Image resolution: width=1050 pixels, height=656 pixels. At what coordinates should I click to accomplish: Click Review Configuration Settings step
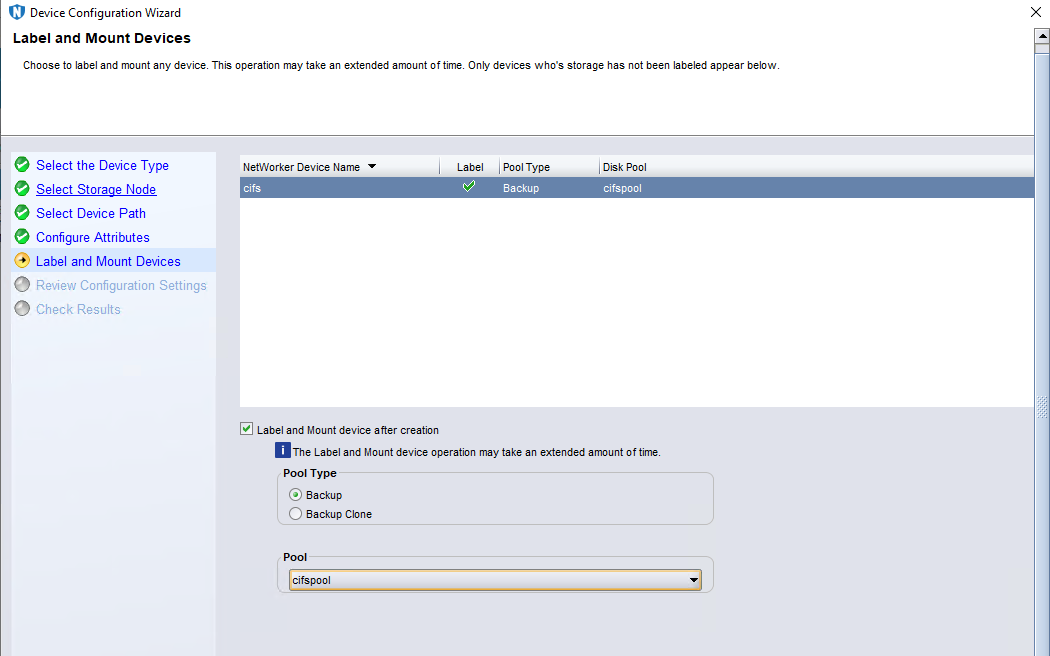(x=121, y=286)
